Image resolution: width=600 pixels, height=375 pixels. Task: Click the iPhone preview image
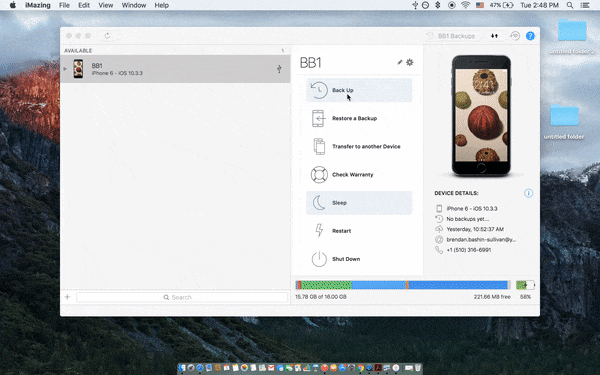[481, 116]
